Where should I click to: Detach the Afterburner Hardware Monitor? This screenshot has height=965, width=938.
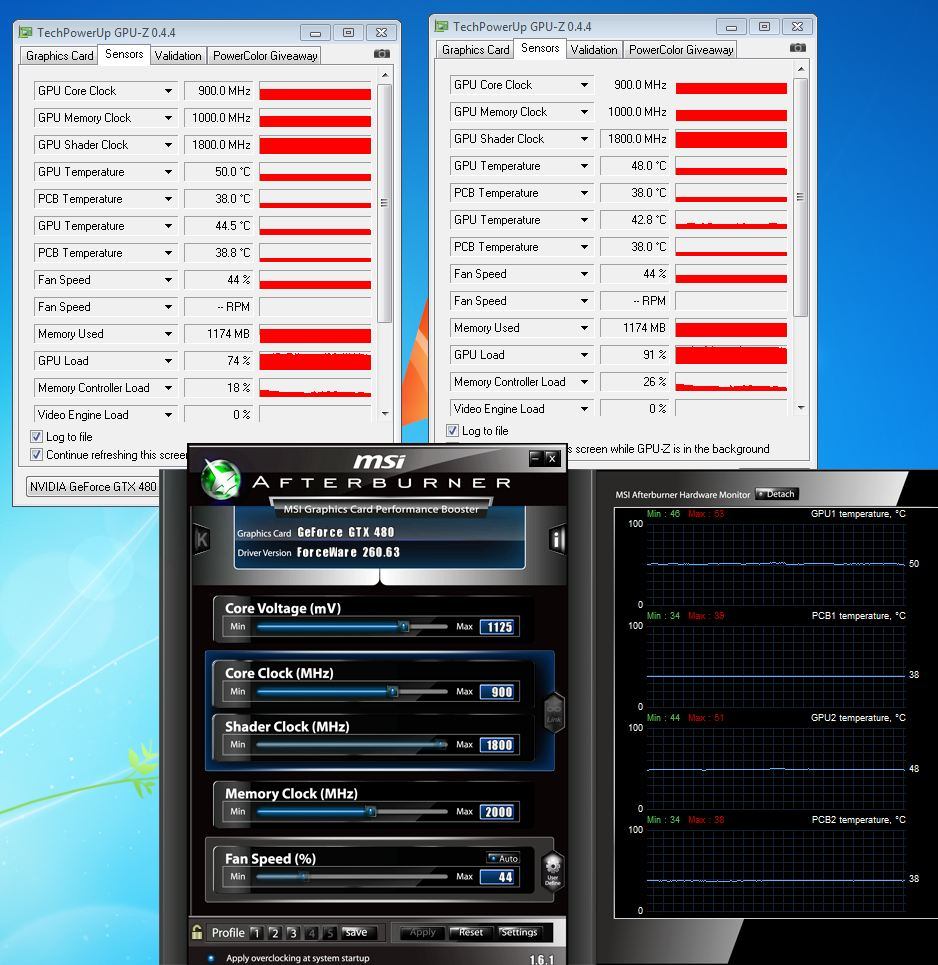[777, 494]
